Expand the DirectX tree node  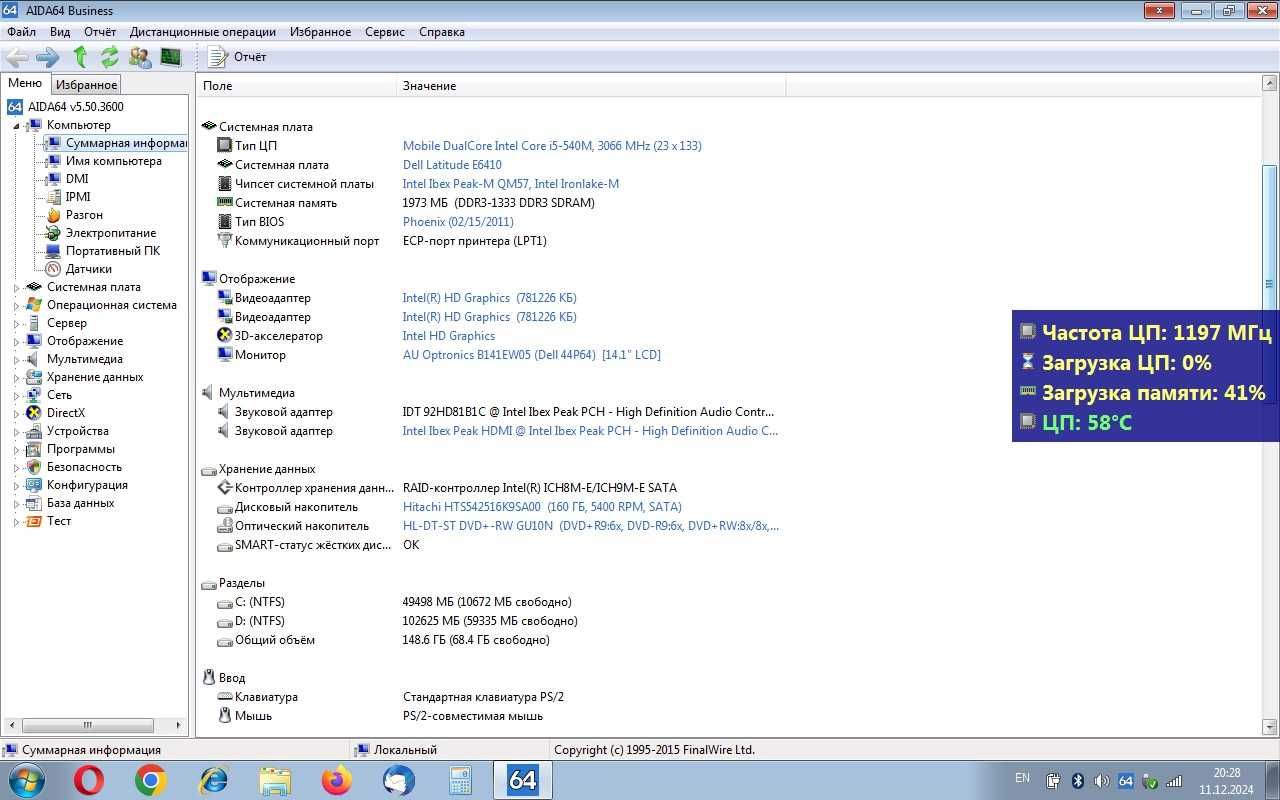[16, 414]
